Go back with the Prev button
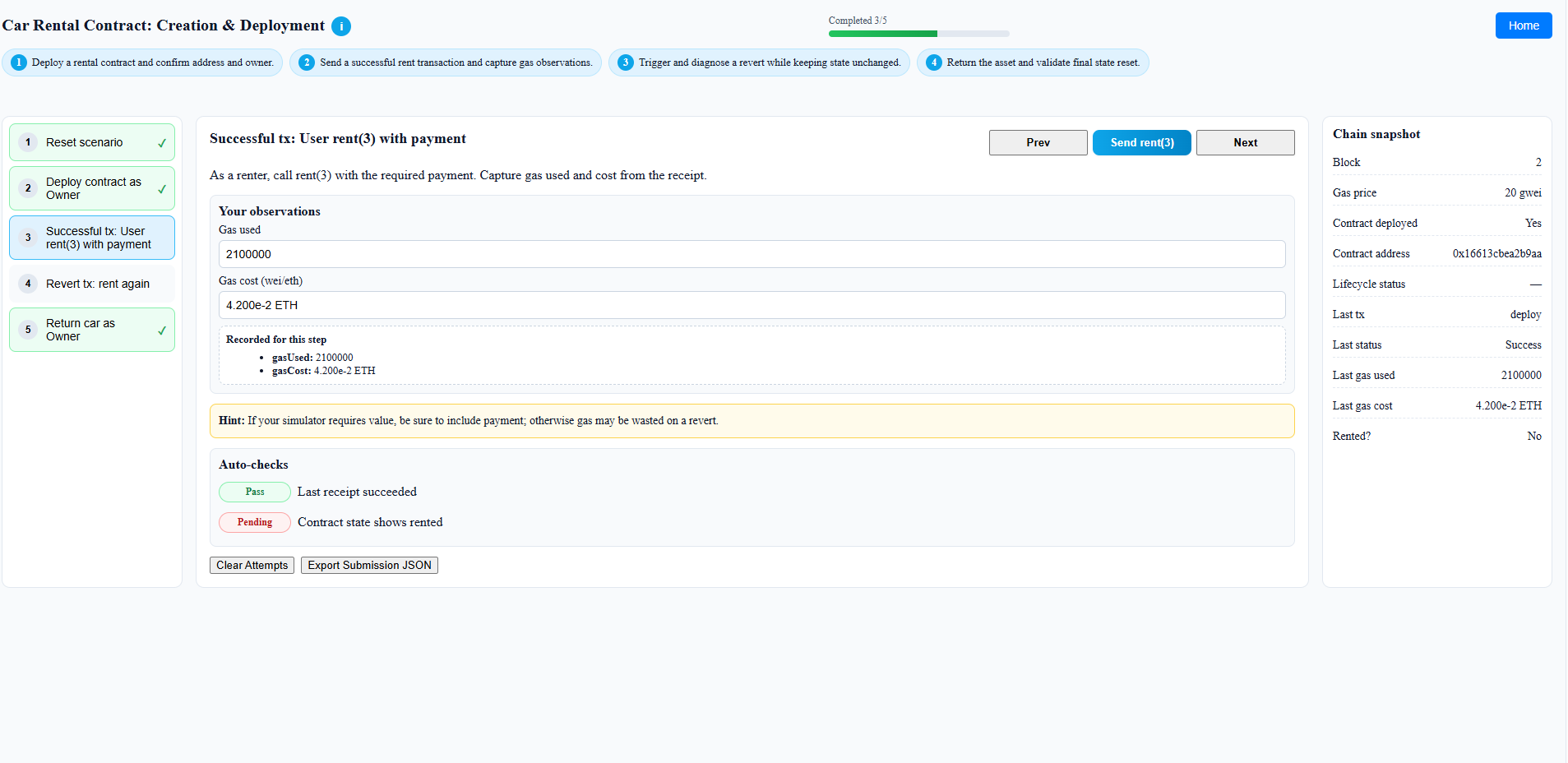This screenshot has width=1568, height=763. coord(1038,142)
